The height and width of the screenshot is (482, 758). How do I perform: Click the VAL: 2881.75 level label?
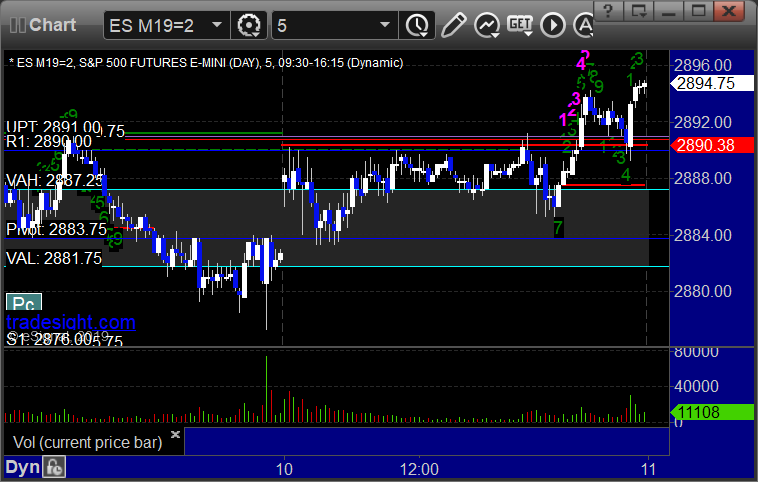pyautogui.click(x=54, y=258)
